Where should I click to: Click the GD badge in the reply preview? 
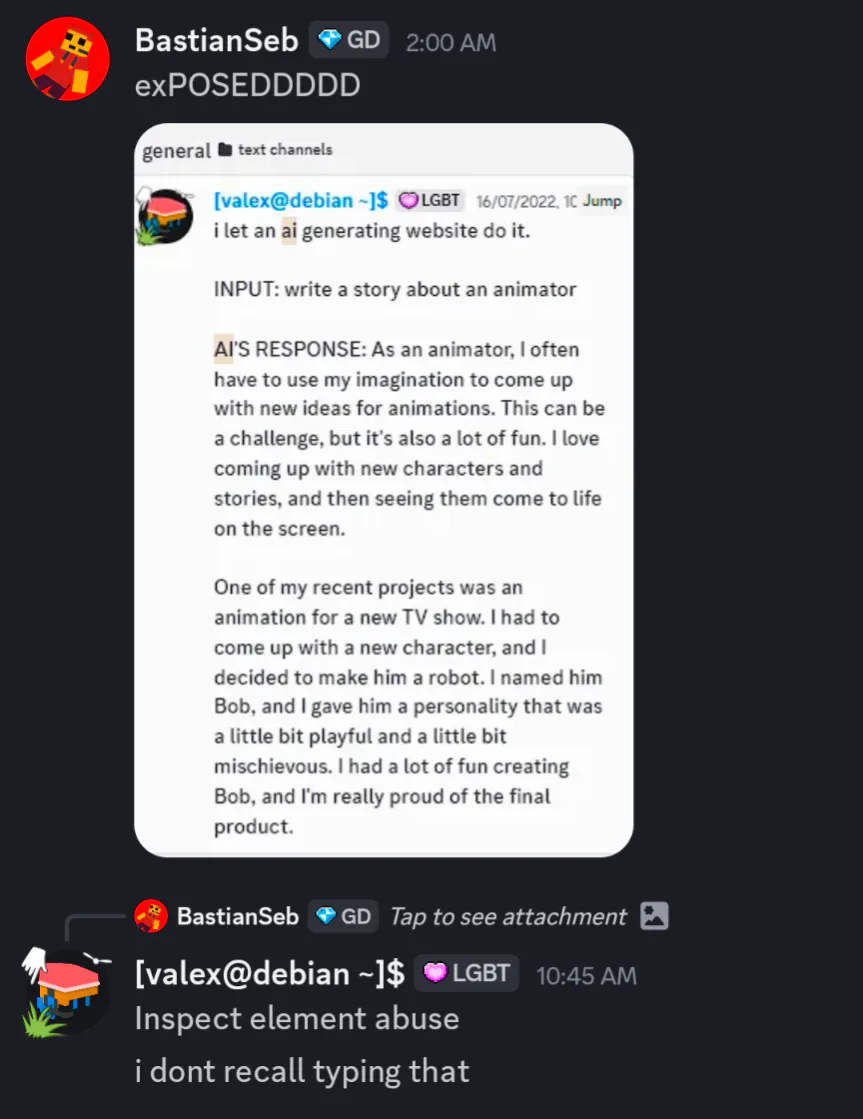(343, 916)
